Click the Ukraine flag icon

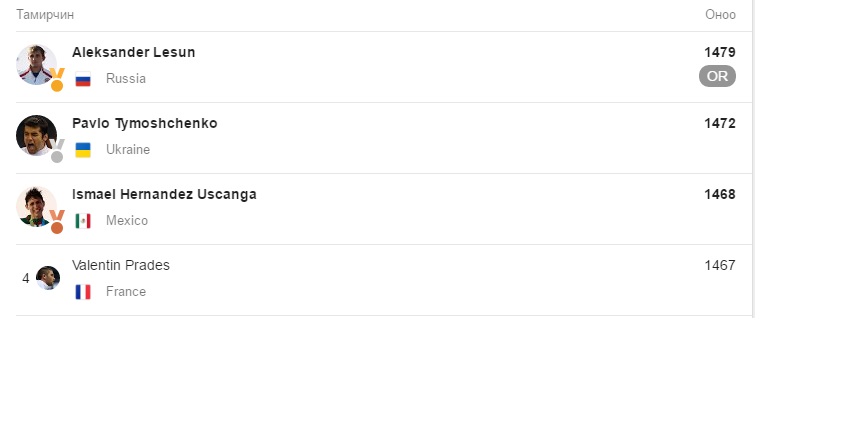tap(83, 150)
